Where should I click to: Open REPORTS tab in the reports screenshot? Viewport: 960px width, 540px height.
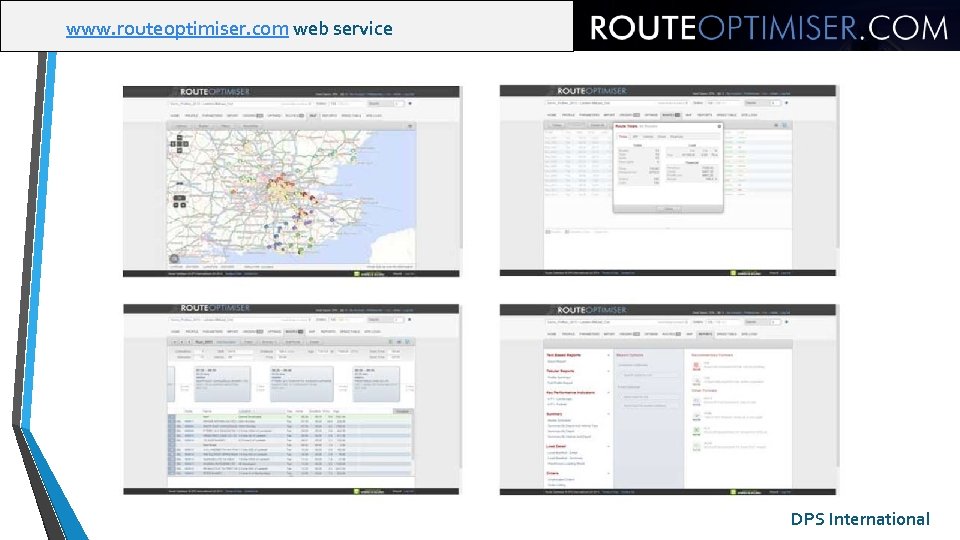tap(705, 334)
